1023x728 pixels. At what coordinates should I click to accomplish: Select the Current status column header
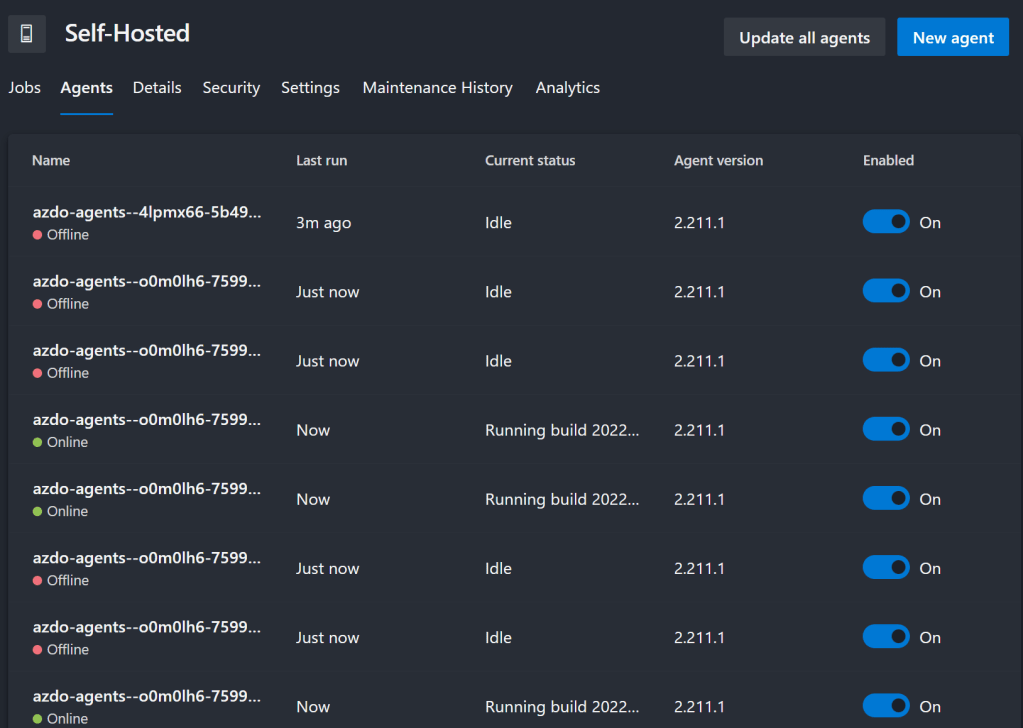point(530,160)
